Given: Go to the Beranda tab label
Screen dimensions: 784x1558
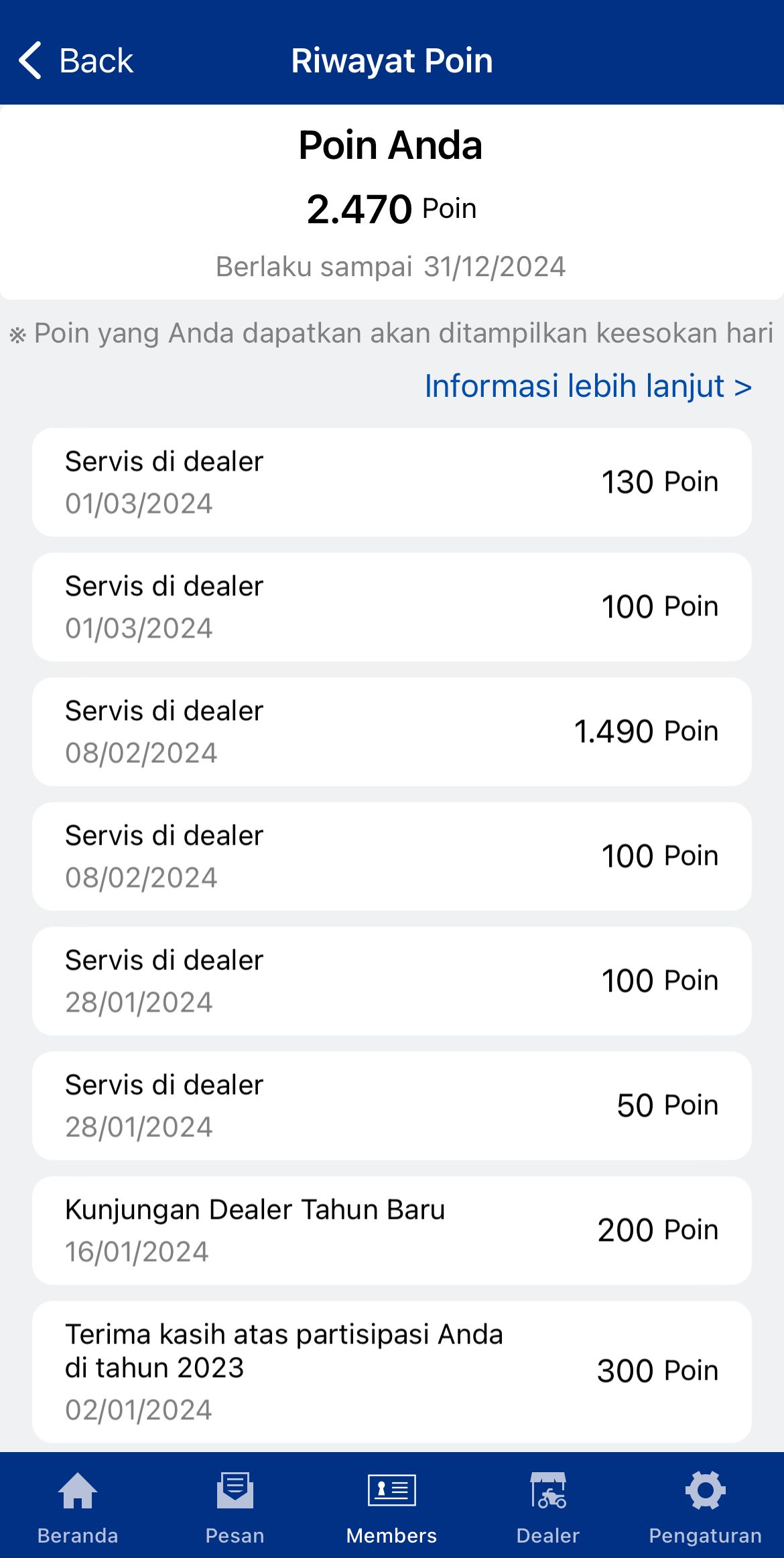Looking at the screenshot, I should [x=78, y=1535].
